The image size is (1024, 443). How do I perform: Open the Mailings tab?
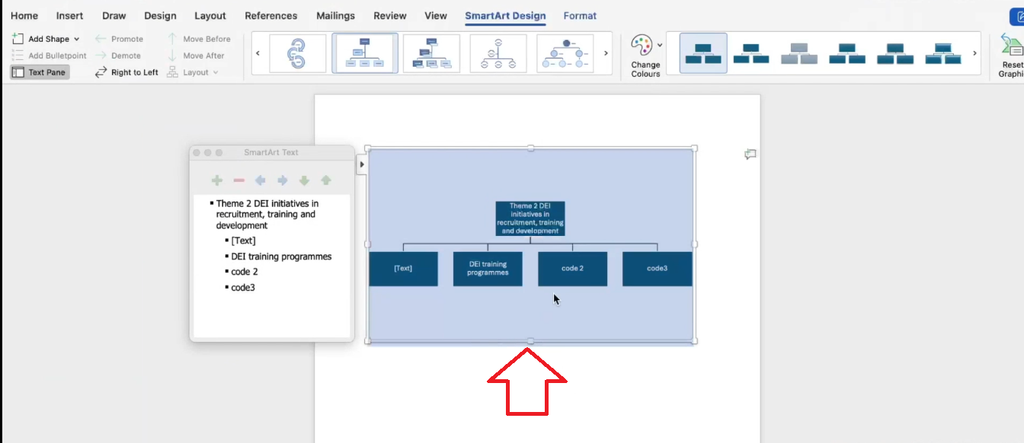pyautogui.click(x=336, y=16)
